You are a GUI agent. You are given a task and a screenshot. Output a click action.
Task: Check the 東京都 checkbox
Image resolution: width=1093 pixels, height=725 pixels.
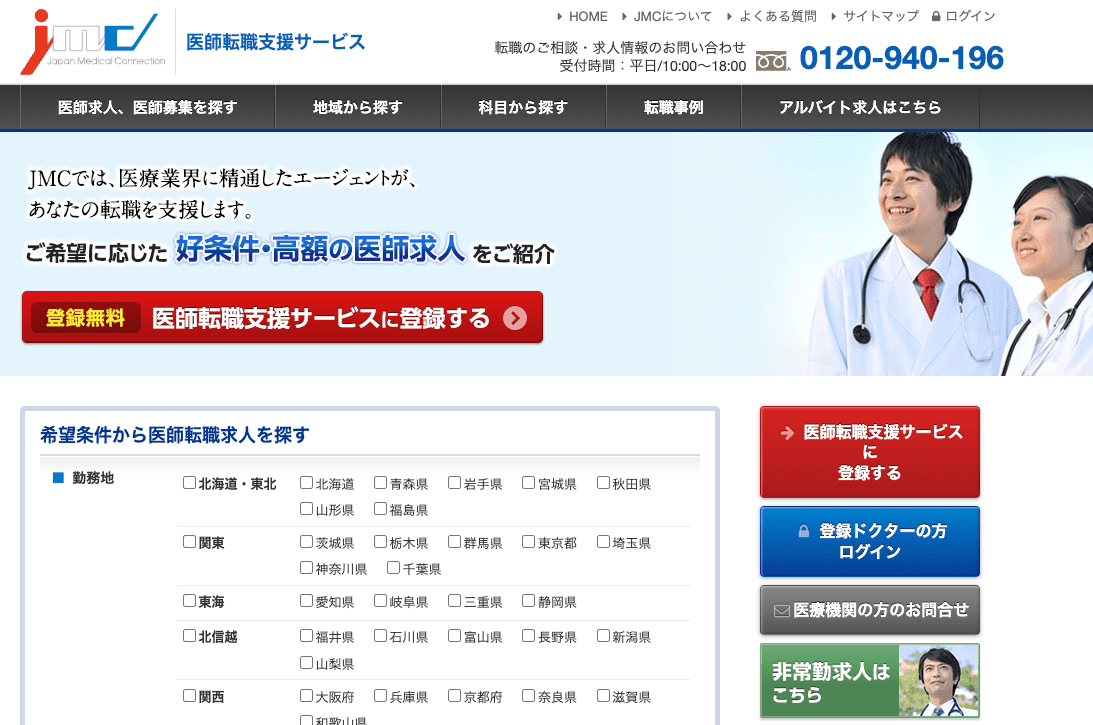tap(528, 542)
